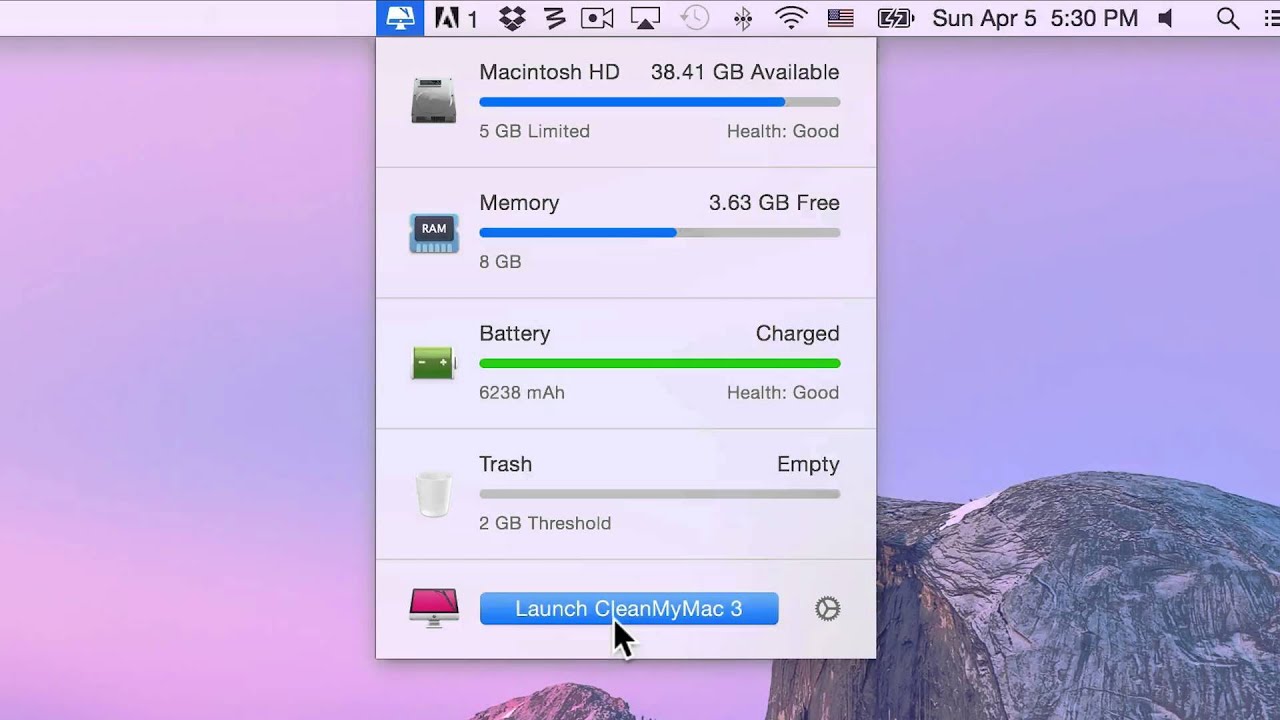
Task: Click the '3.63 GB Free' text
Action: point(774,203)
